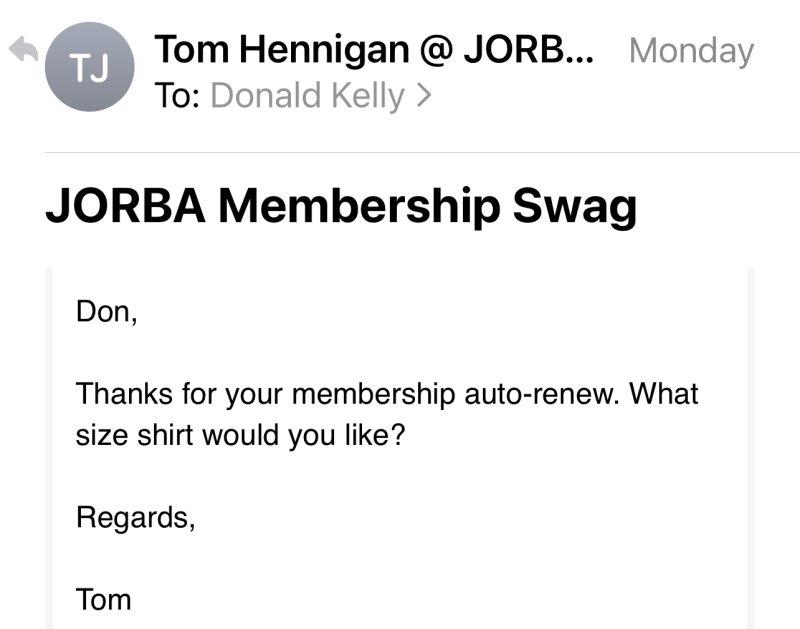Click the "size shirt would you like?" line
Screen dimensions: 800x629
coord(240,438)
